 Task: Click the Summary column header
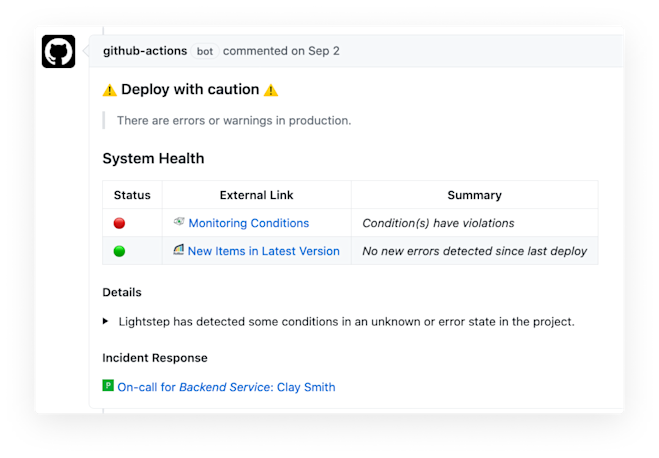tap(474, 195)
